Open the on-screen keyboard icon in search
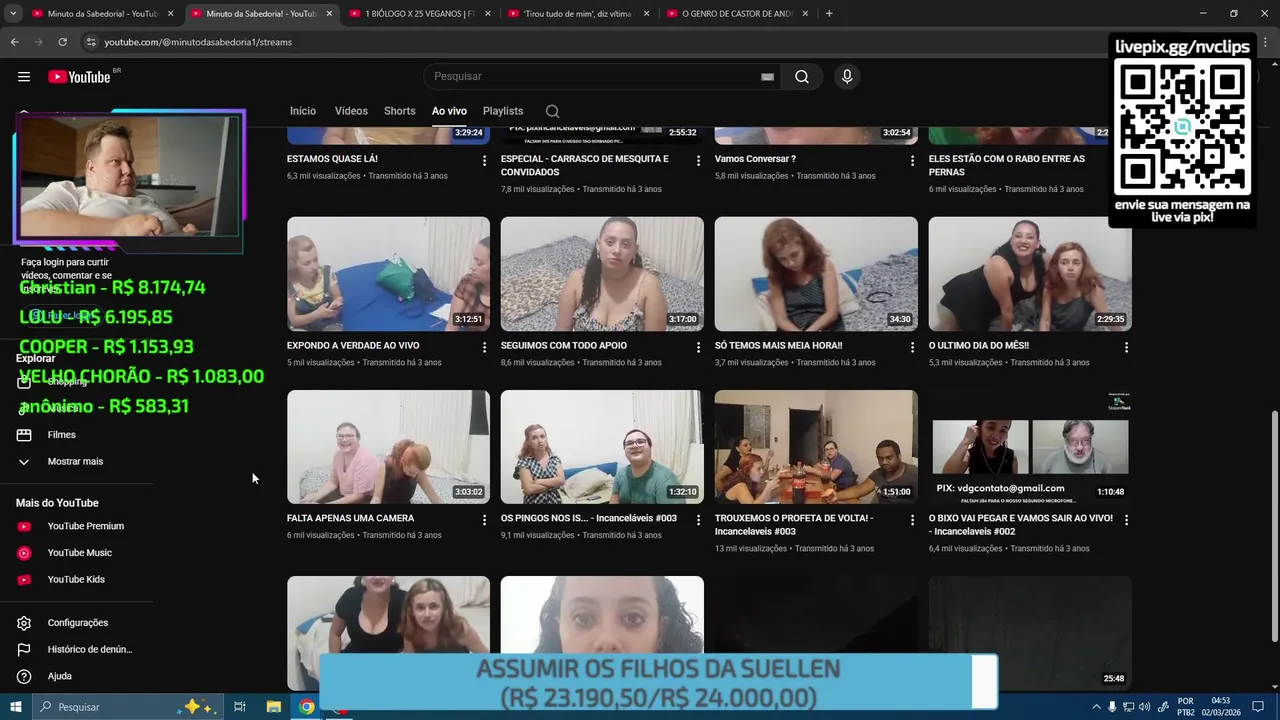 click(x=767, y=77)
